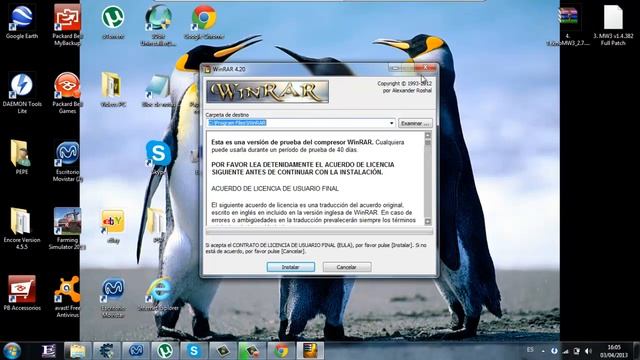Launch Skype from the desktop icon
Viewport: 640px width, 360px height.
(158, 158)
